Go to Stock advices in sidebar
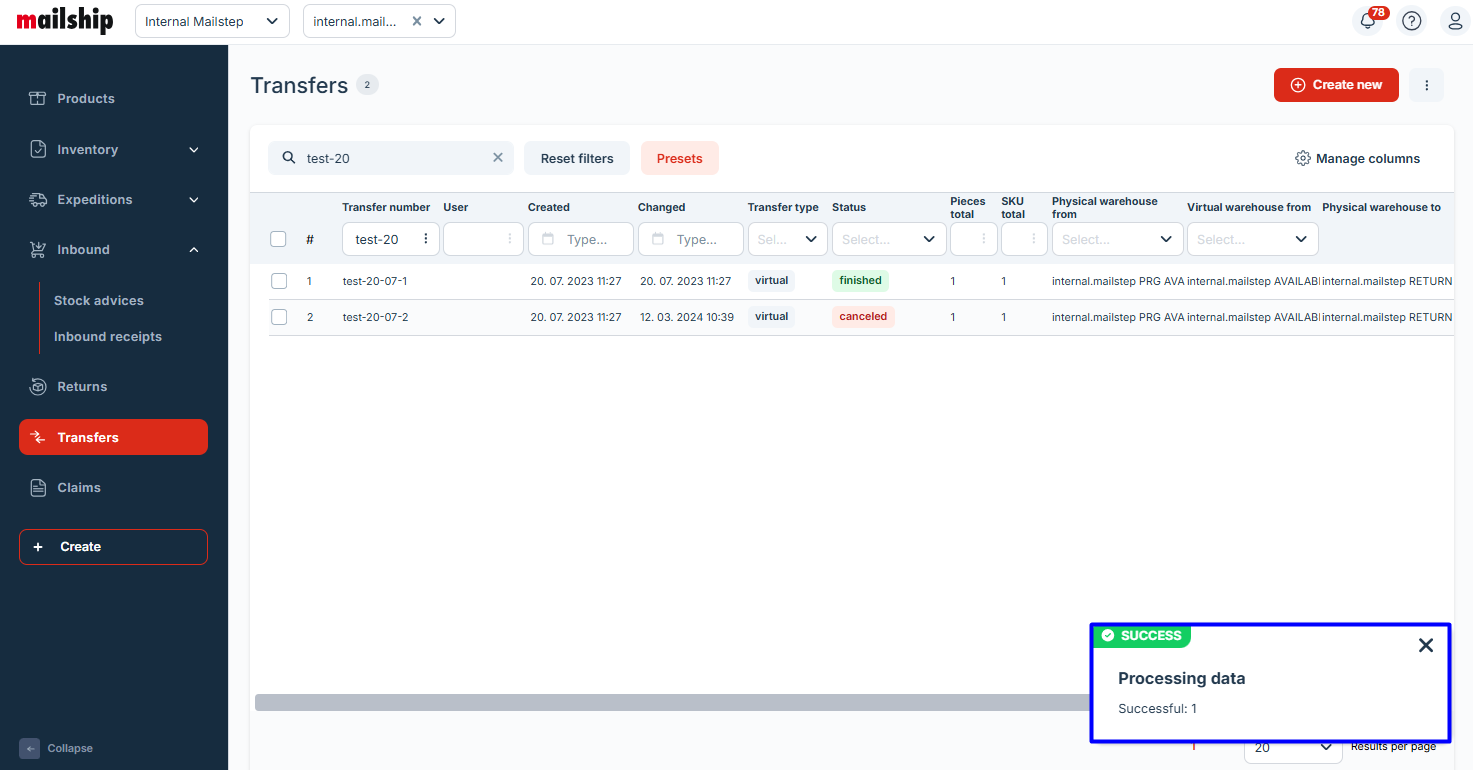Screen dimensions: 1473x770 pyautogui.click(x=99, y=300)
